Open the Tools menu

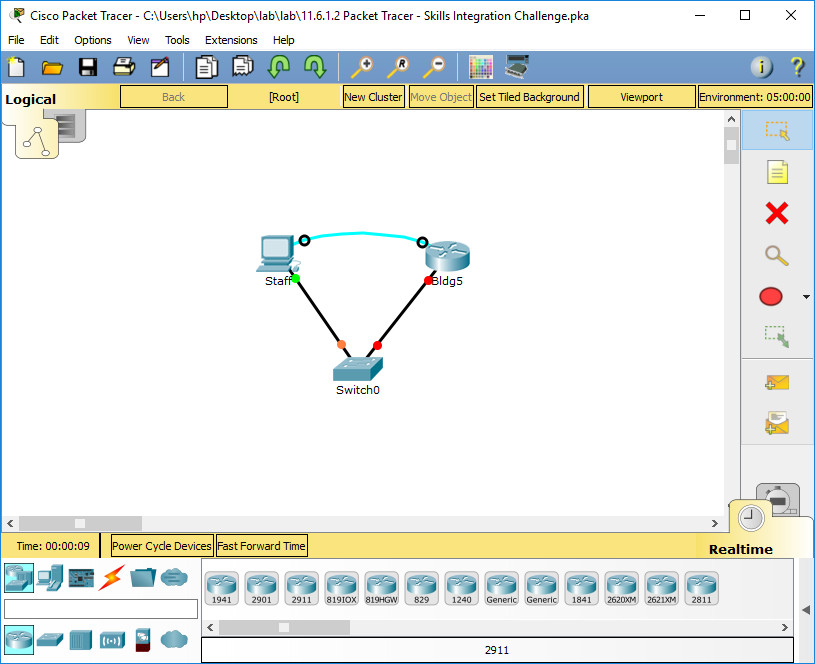(177, 40)
